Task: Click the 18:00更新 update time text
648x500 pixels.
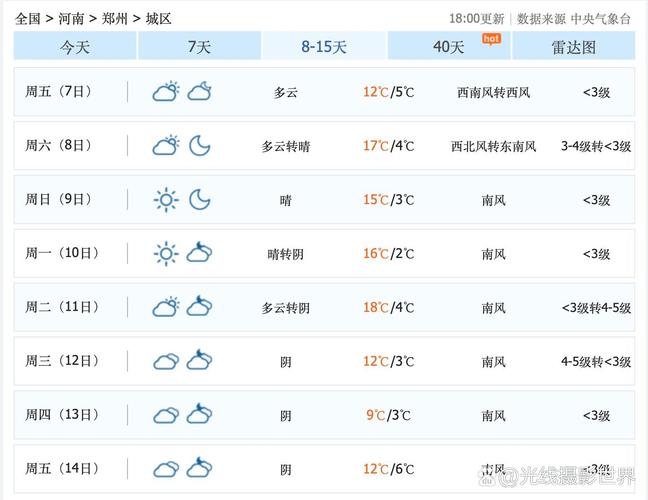Action: (x=476, y=19)
